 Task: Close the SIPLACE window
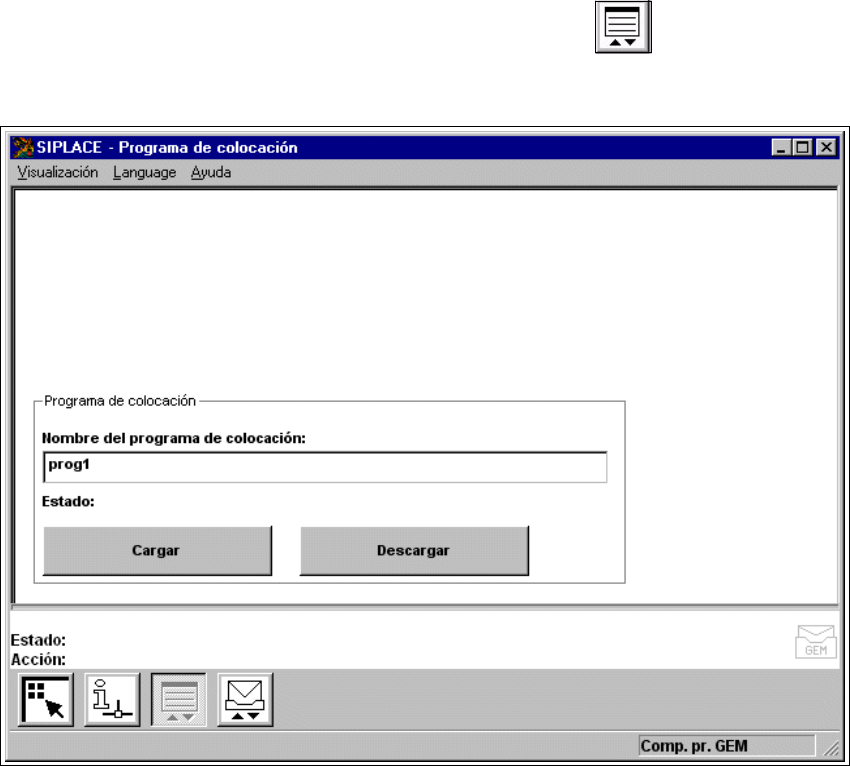click(826, 147)
